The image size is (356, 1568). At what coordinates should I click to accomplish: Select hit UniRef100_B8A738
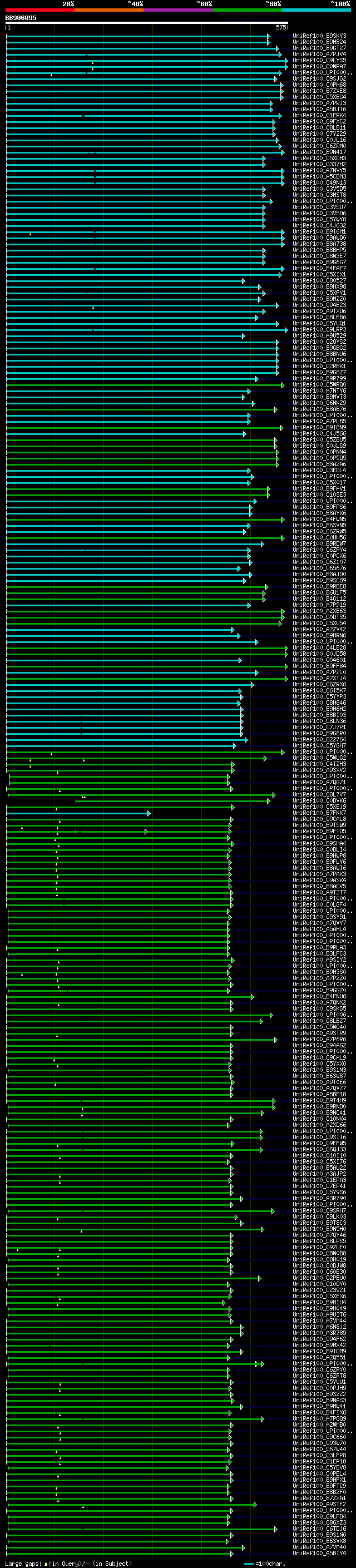(x=319, y=244)
